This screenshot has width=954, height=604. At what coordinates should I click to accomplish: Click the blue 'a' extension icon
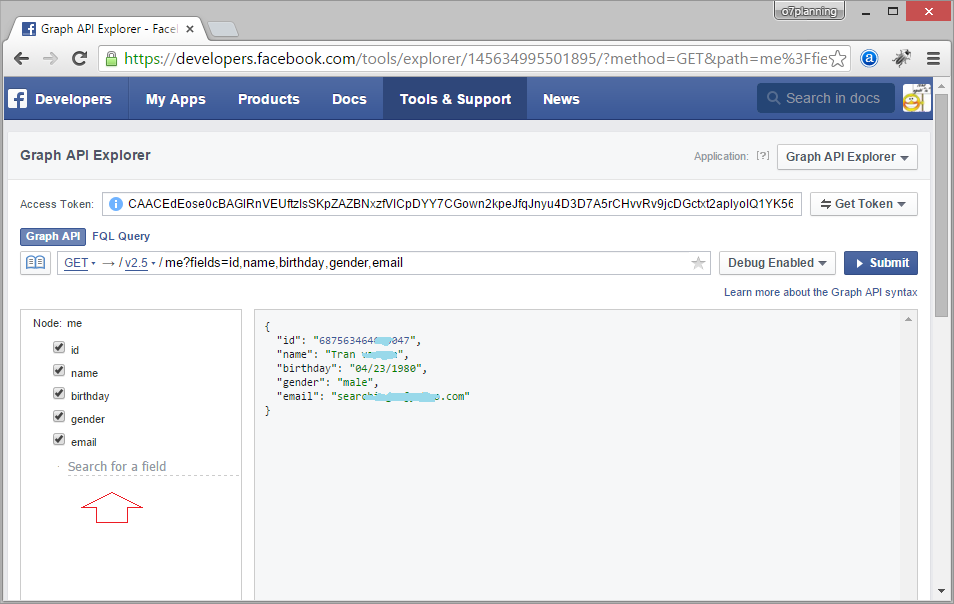point(869,58)
